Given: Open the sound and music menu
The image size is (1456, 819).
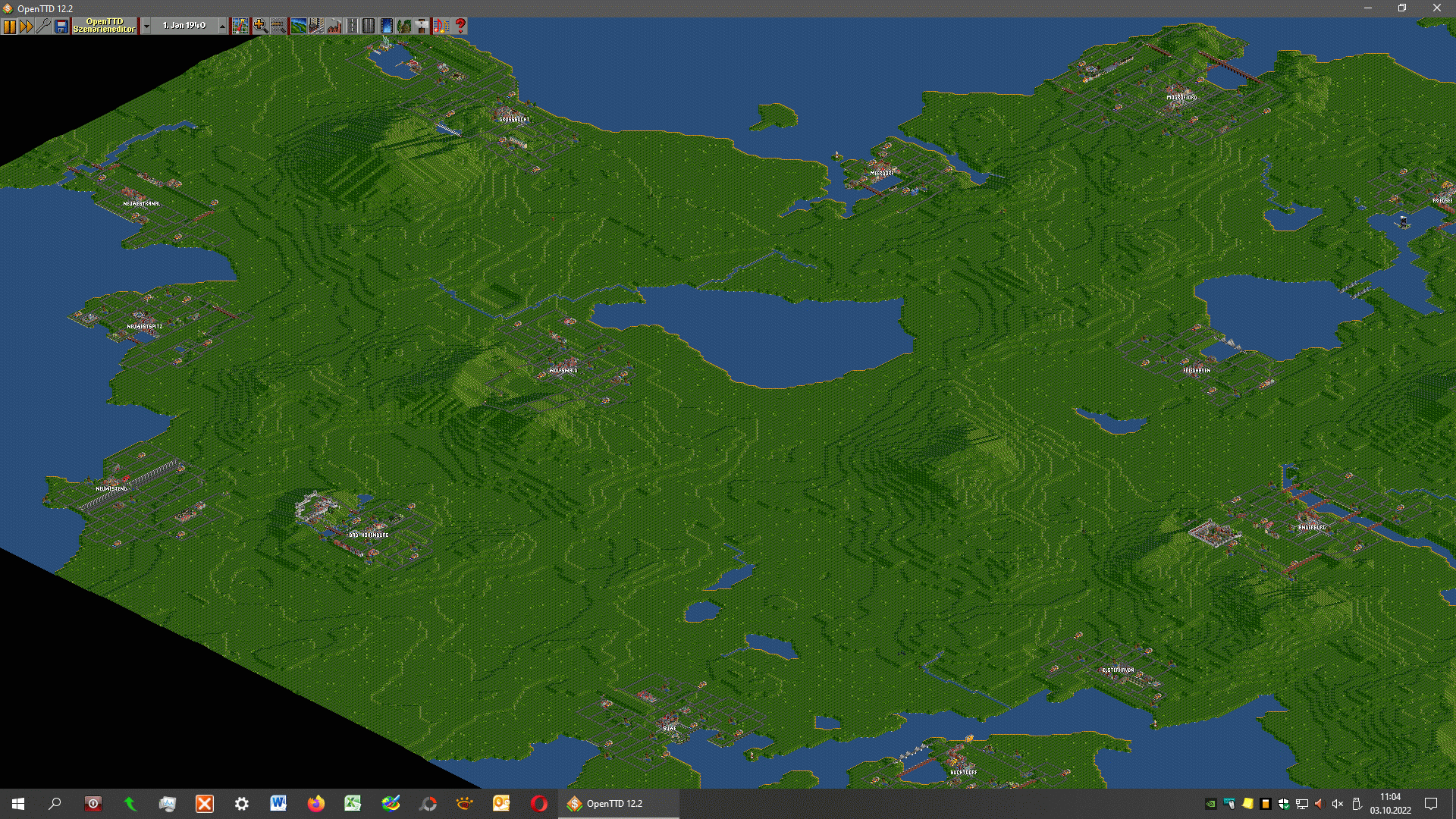Looking at the screenshot, I should tap(441, 27).
